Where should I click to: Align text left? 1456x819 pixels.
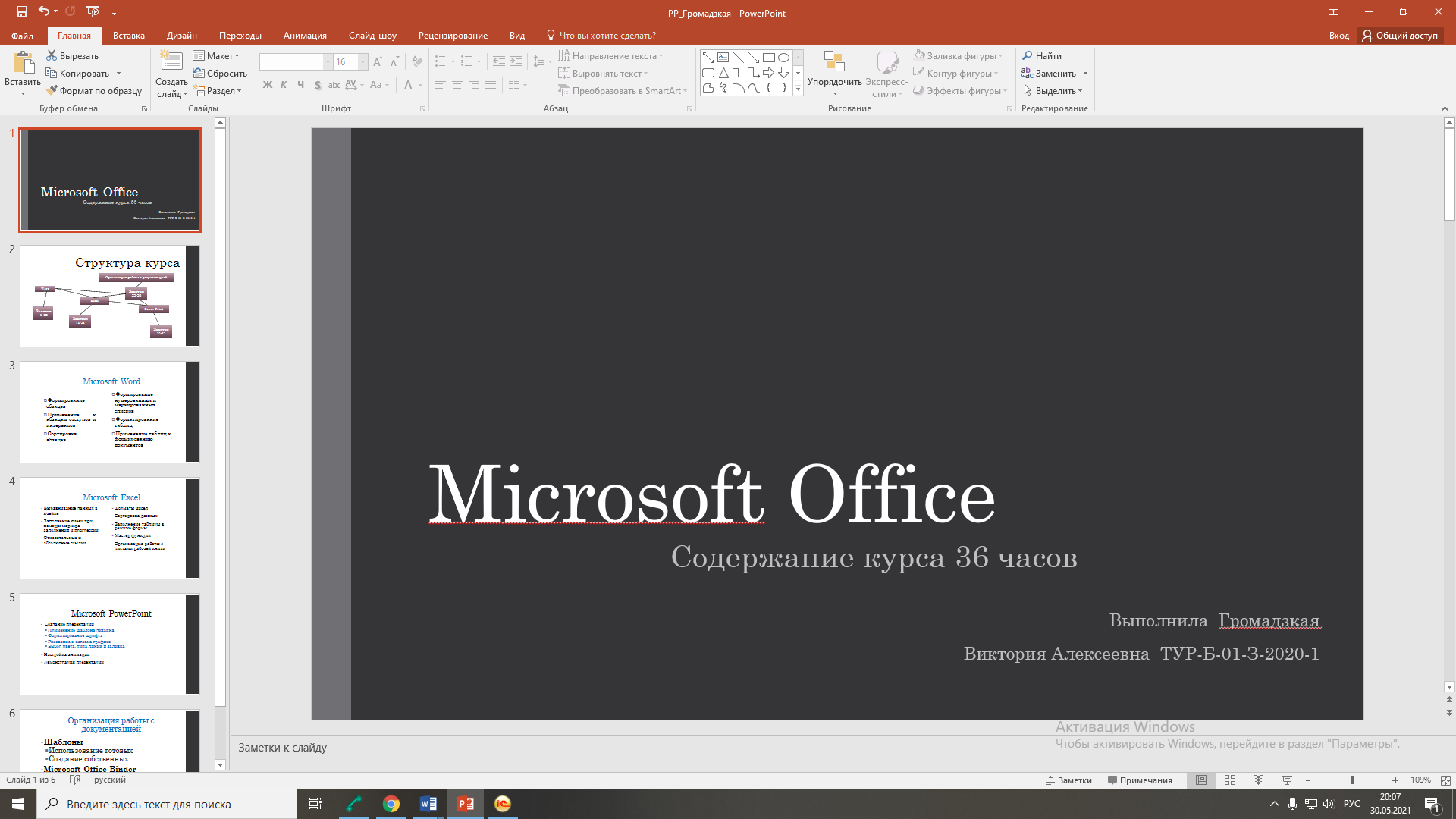(x=440, y=85)
